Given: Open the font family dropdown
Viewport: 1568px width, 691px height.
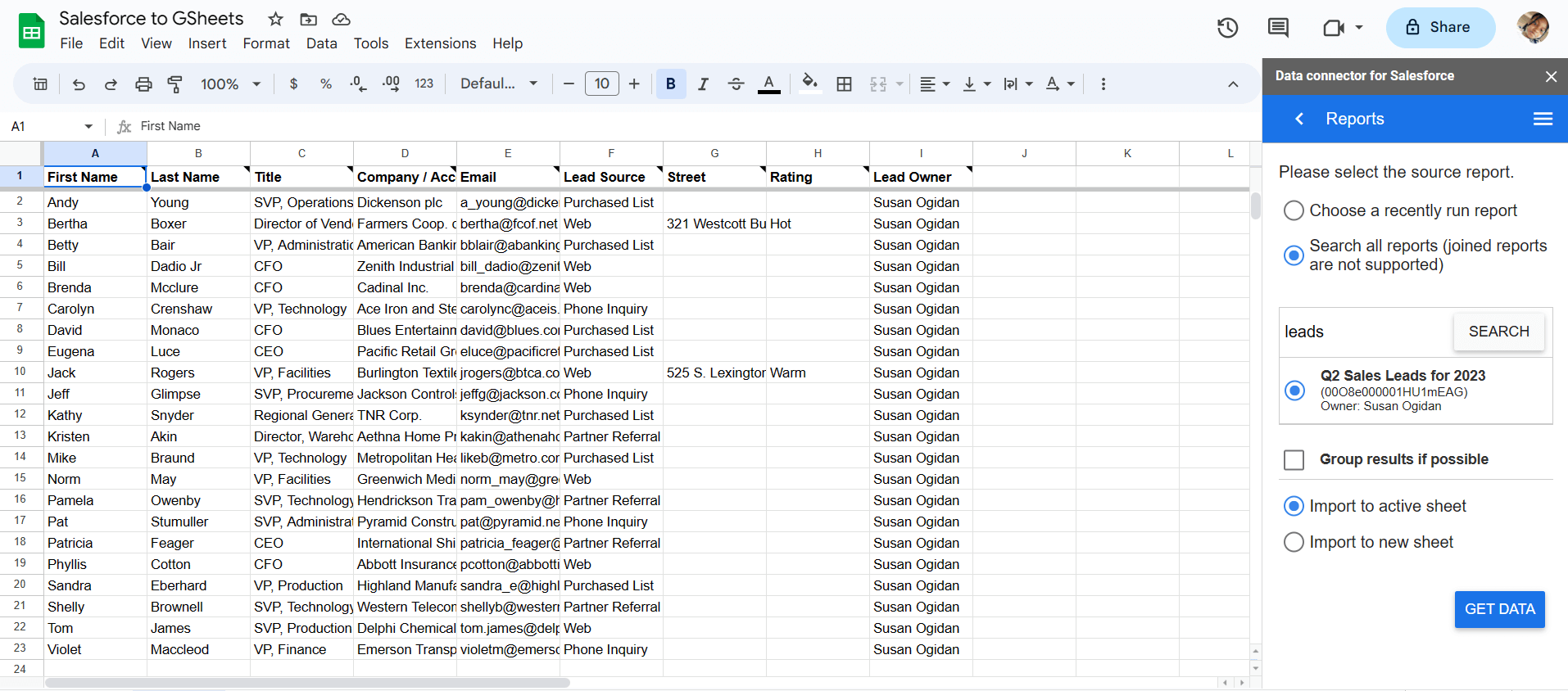Looking at the screenshot, I should [499, 84].
